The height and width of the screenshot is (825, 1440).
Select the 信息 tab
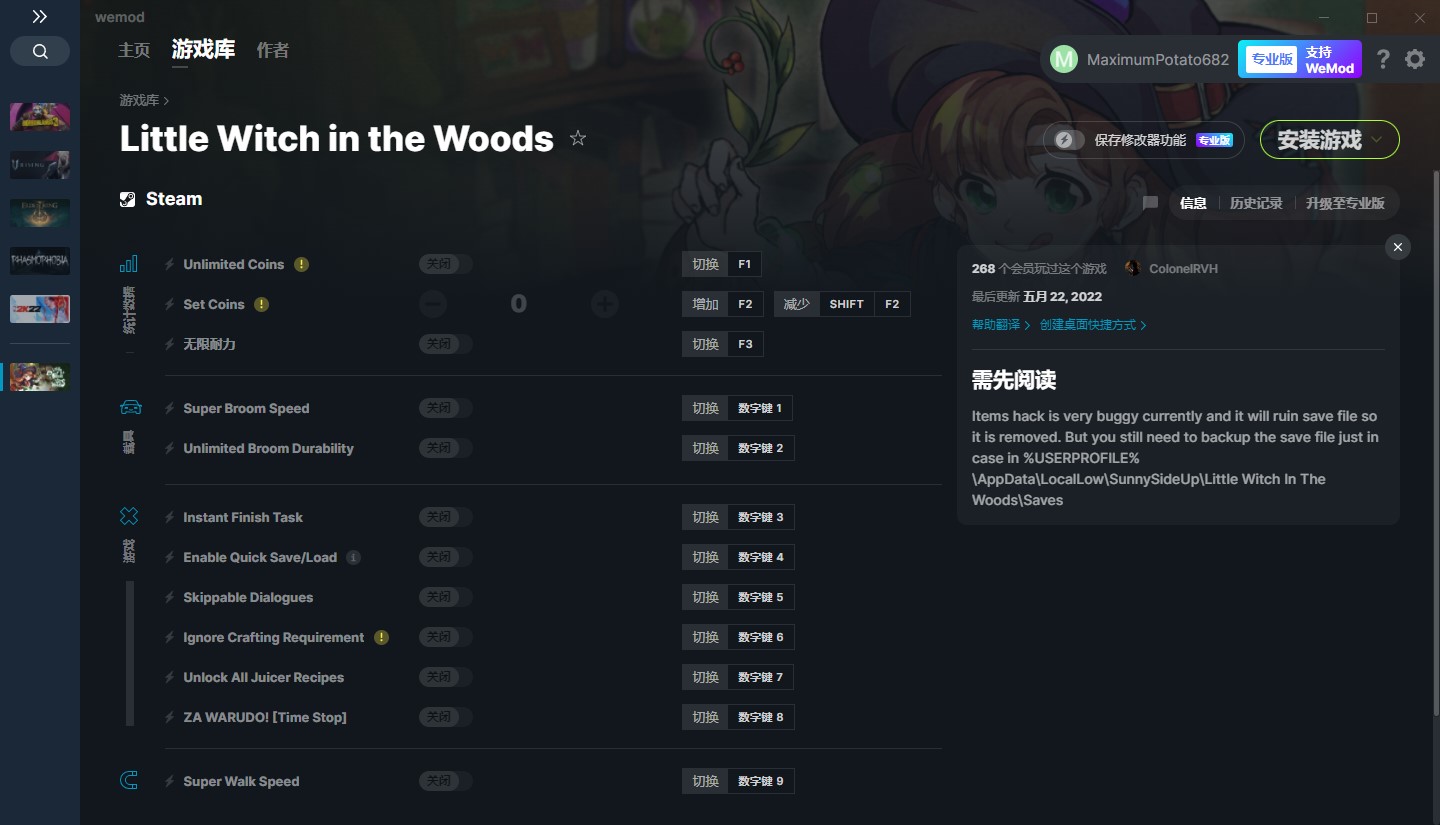coord(1193,203)
